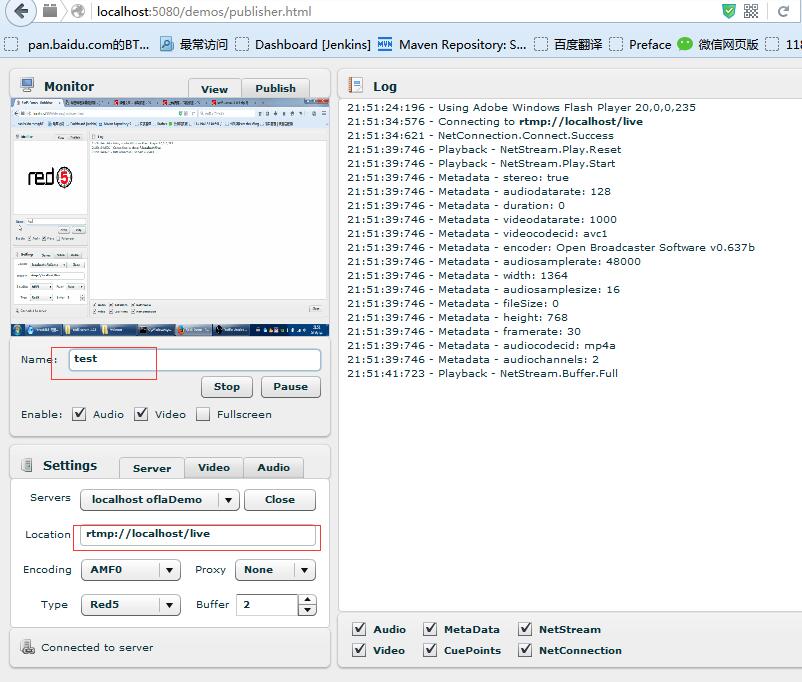The height and width of the screenshot is (682, 802).
Task: Click the Stop button
Action: (227, 386)
